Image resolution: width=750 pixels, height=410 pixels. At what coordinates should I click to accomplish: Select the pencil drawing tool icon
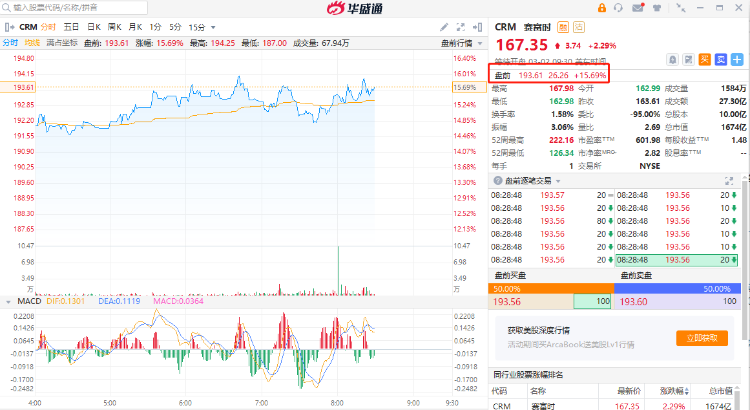tap(444, 27)
